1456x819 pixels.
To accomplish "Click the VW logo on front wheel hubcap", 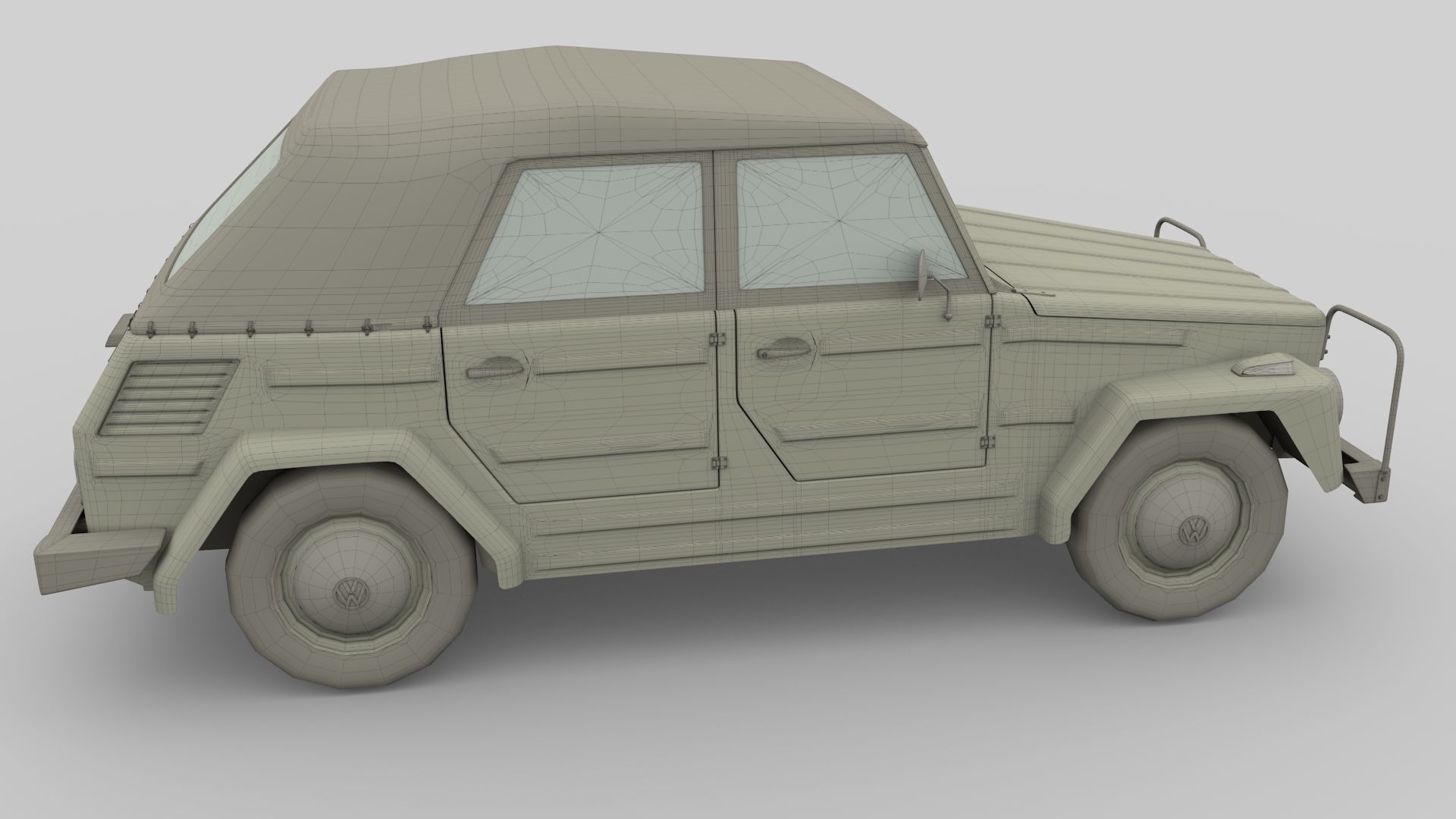I will (x=1193, y=531).
